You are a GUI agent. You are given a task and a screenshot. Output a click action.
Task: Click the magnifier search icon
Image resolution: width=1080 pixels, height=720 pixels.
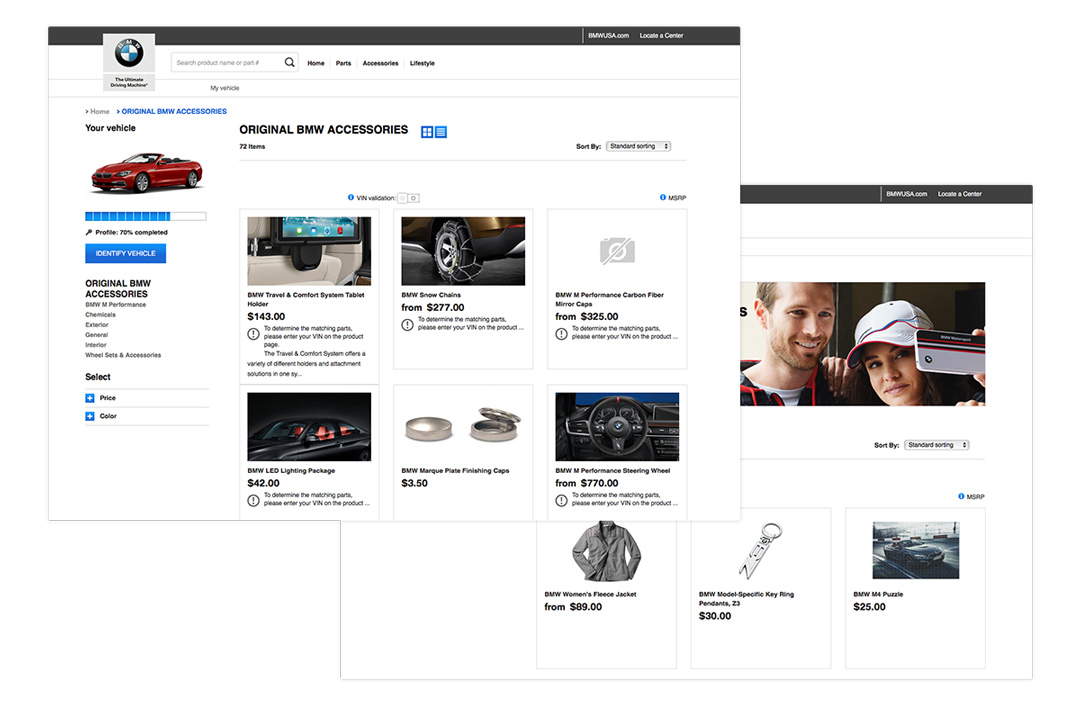(x=290, y=63)
